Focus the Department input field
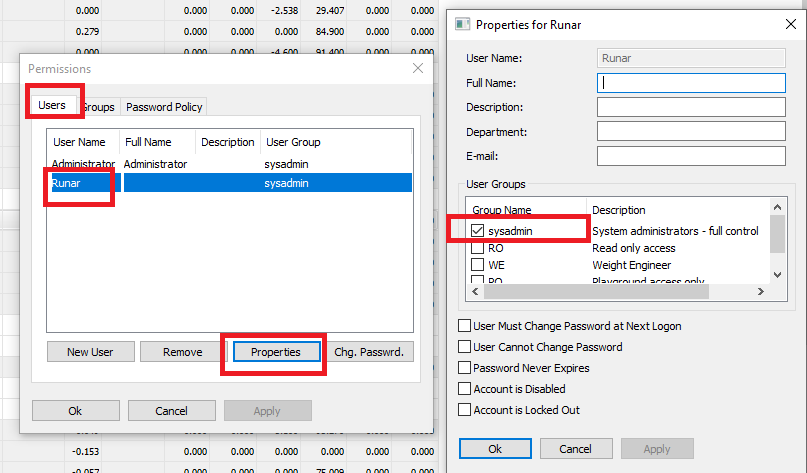The image size is (807, 473). pyautogui.click(x=691, y=131)
